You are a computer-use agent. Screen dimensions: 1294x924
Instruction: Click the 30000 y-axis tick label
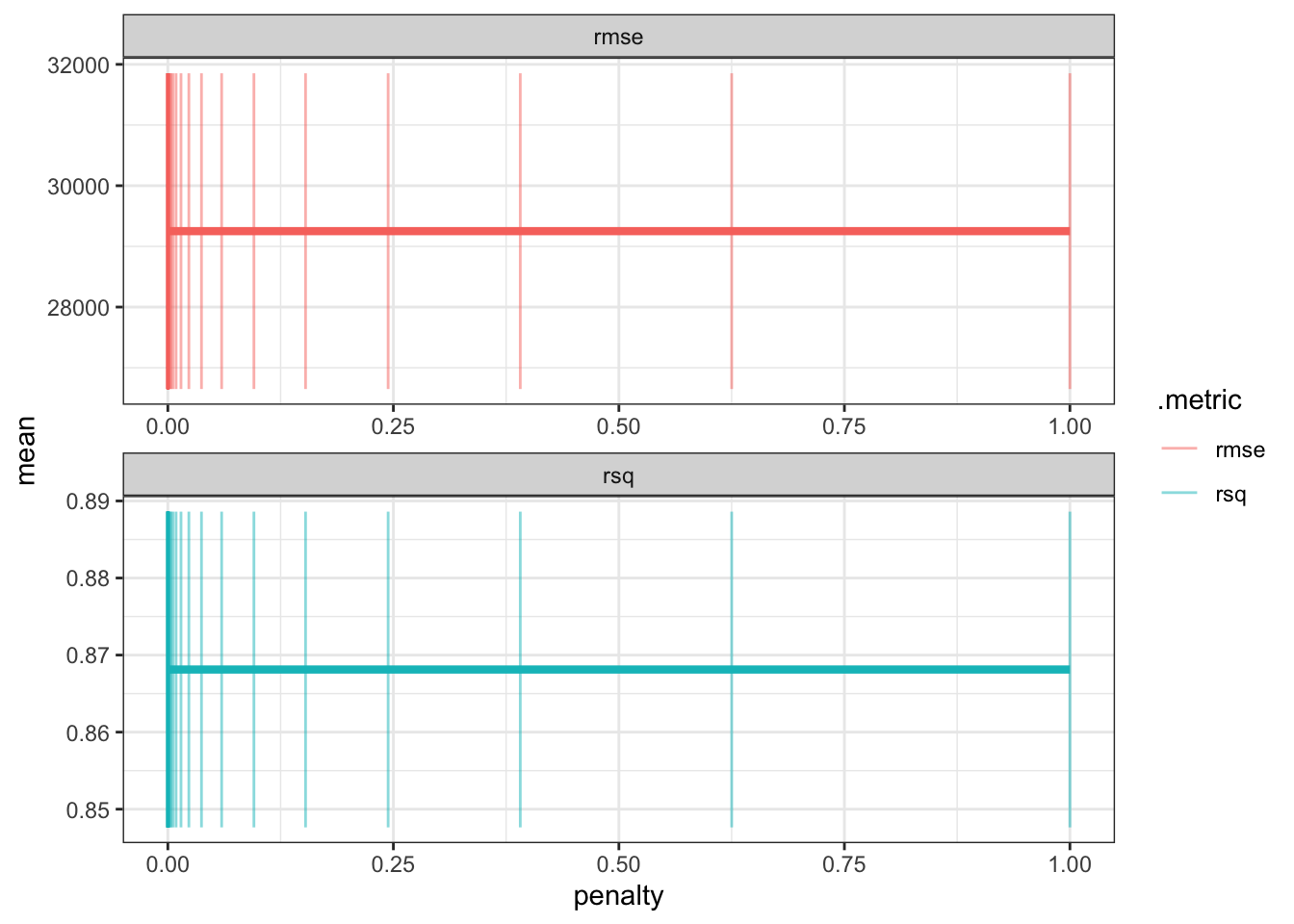point(78,186)
